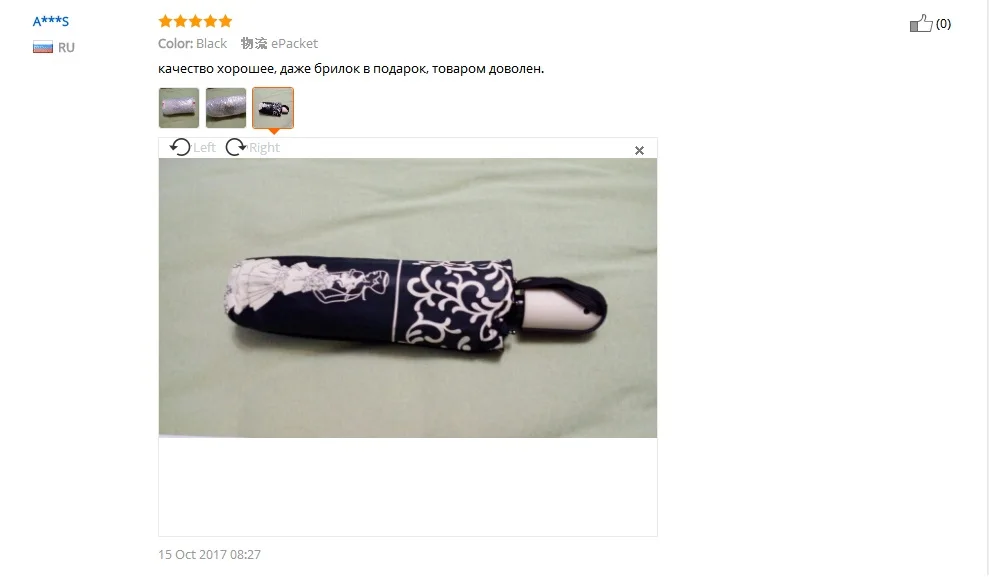Click the rotate left arrow icon
This screenshot has height=587, width=989.
180,147
